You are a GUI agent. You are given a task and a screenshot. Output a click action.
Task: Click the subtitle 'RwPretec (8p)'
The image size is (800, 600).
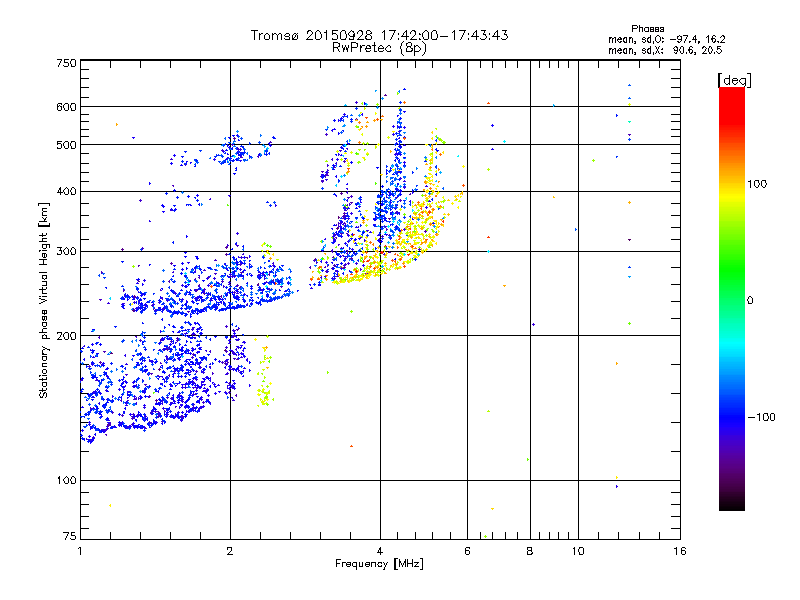379,48
